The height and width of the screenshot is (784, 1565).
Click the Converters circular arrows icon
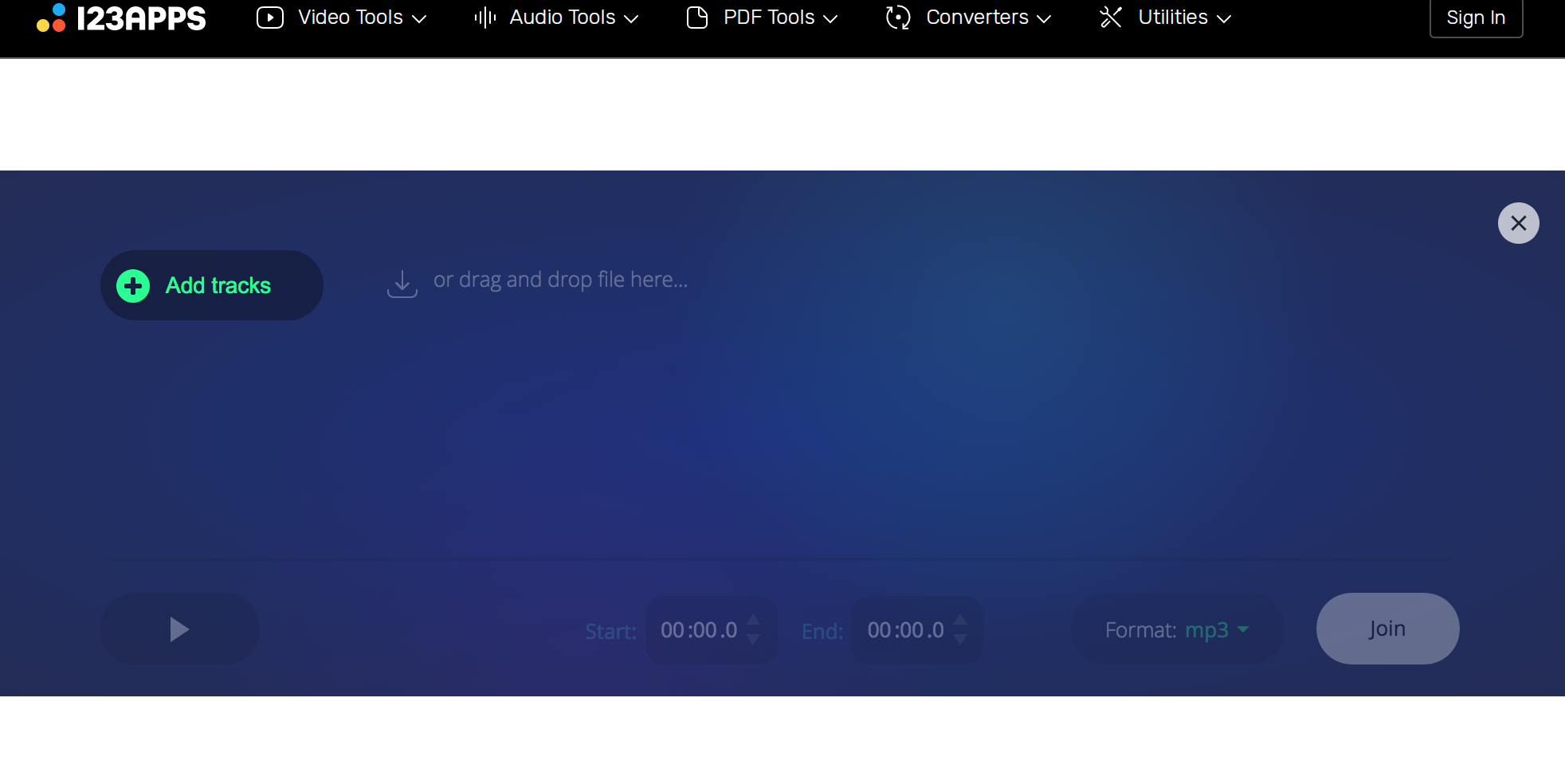(898, 18)
